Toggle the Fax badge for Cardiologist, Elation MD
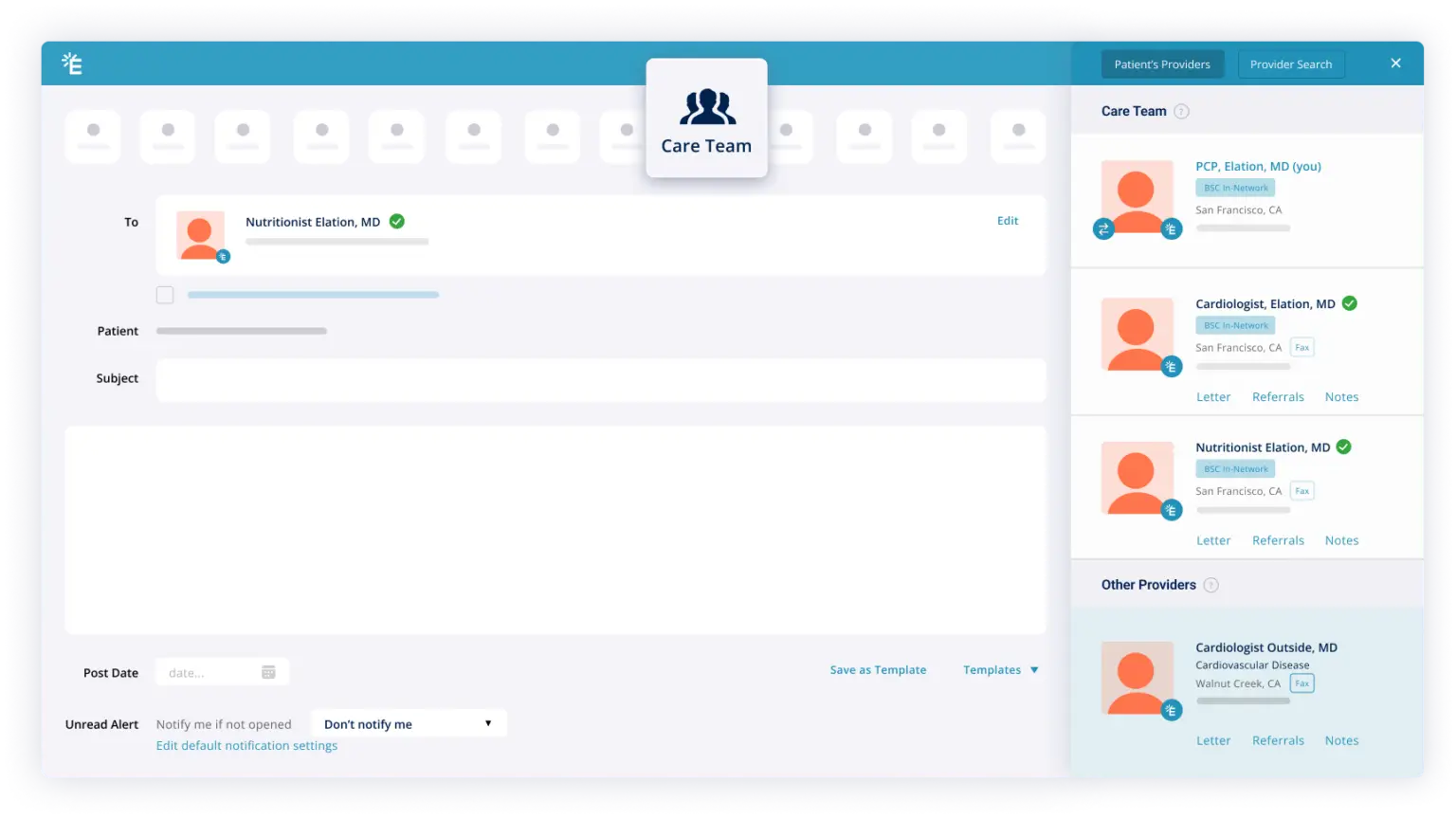The width and height of the screenshot is (1456, 819). (1301, 347)
